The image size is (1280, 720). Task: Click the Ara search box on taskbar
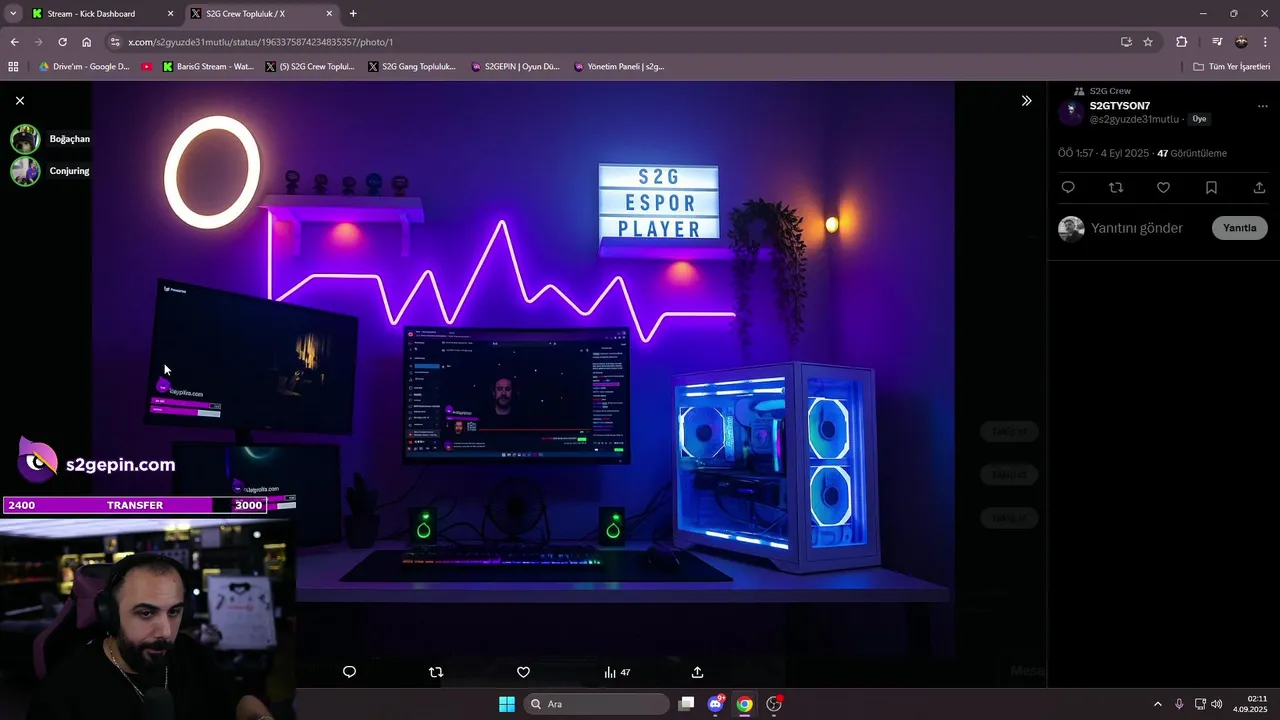597,704
